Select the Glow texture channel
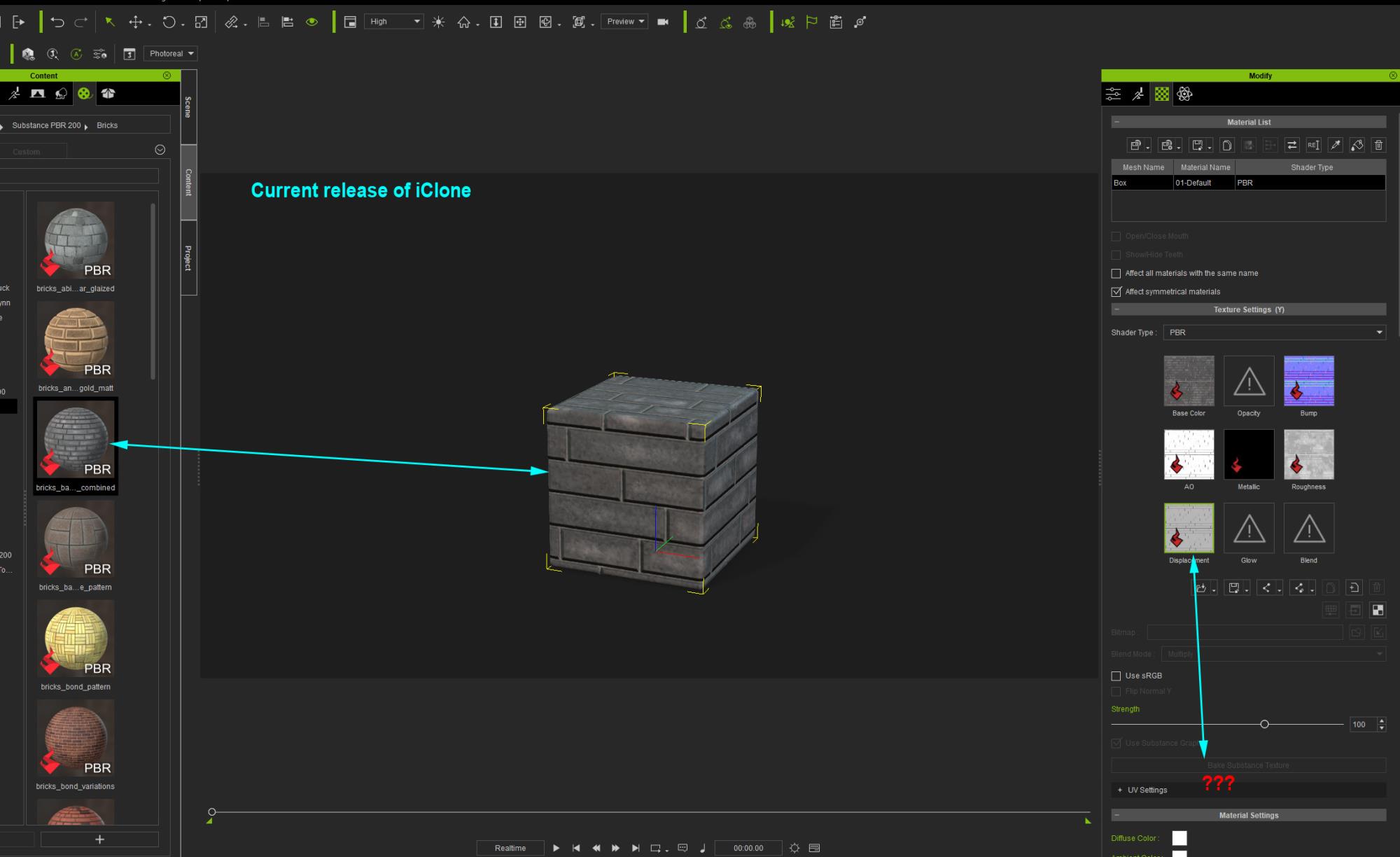 click(x=1249, y=528)
